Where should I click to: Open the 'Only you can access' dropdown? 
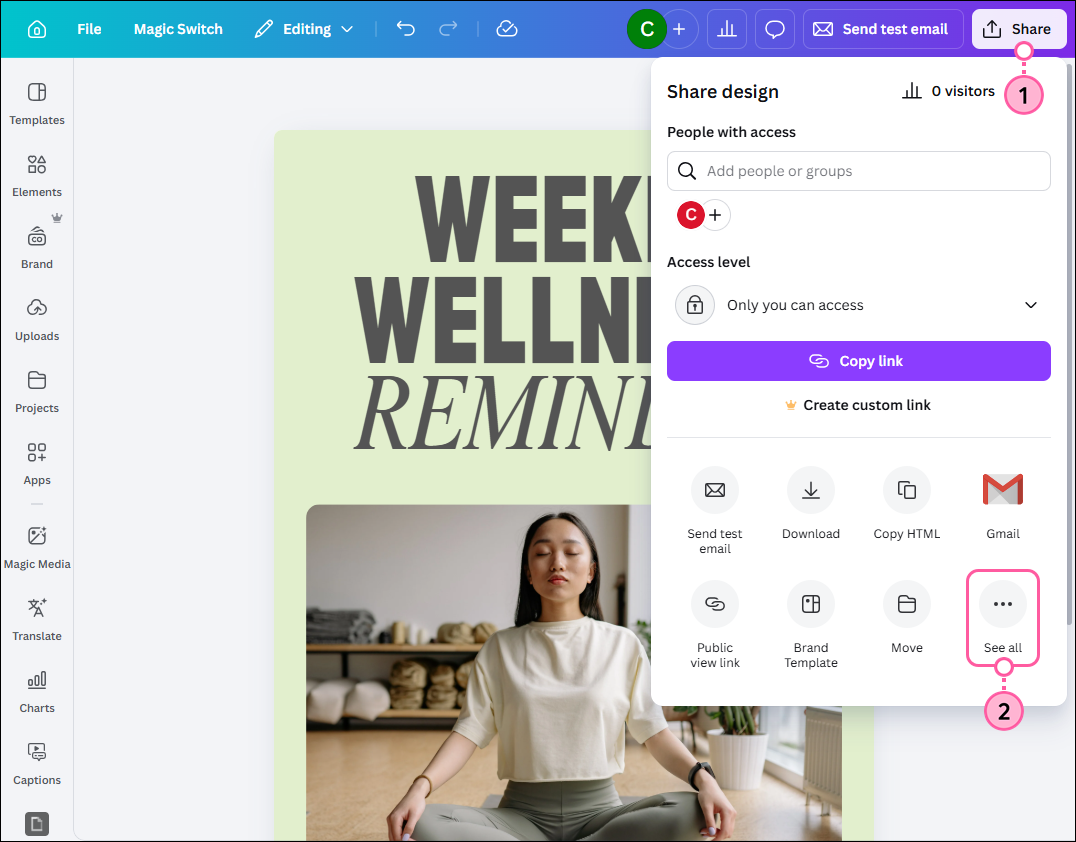coord(858,305)
